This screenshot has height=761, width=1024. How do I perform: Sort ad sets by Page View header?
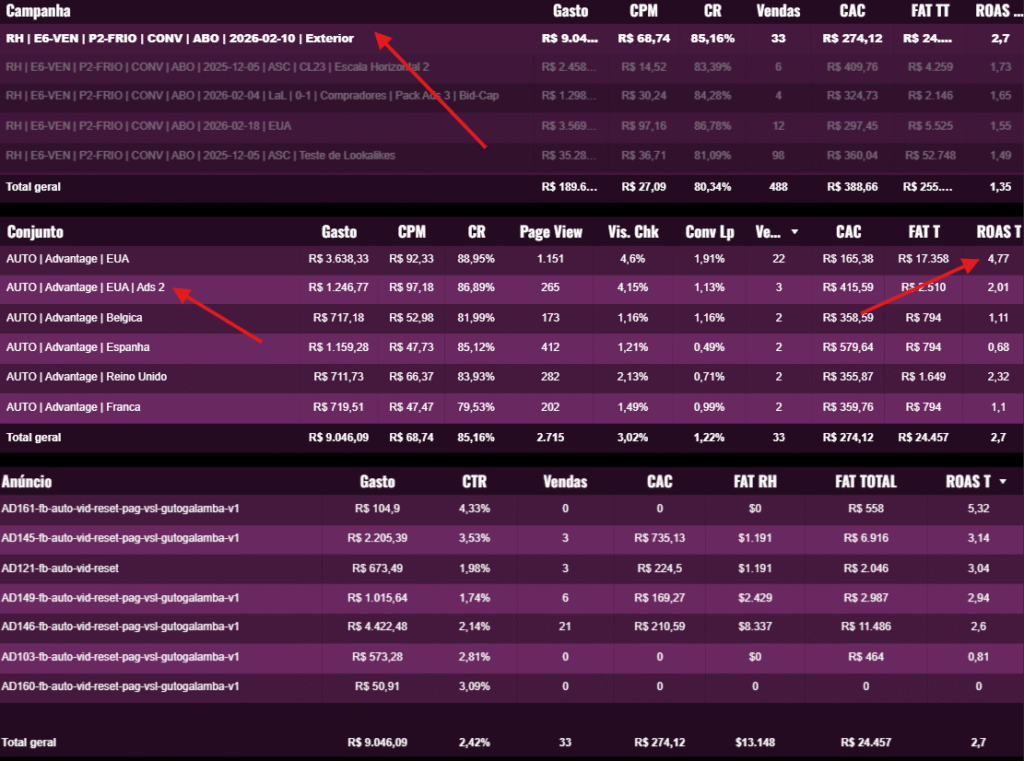(x=550, y=232)
